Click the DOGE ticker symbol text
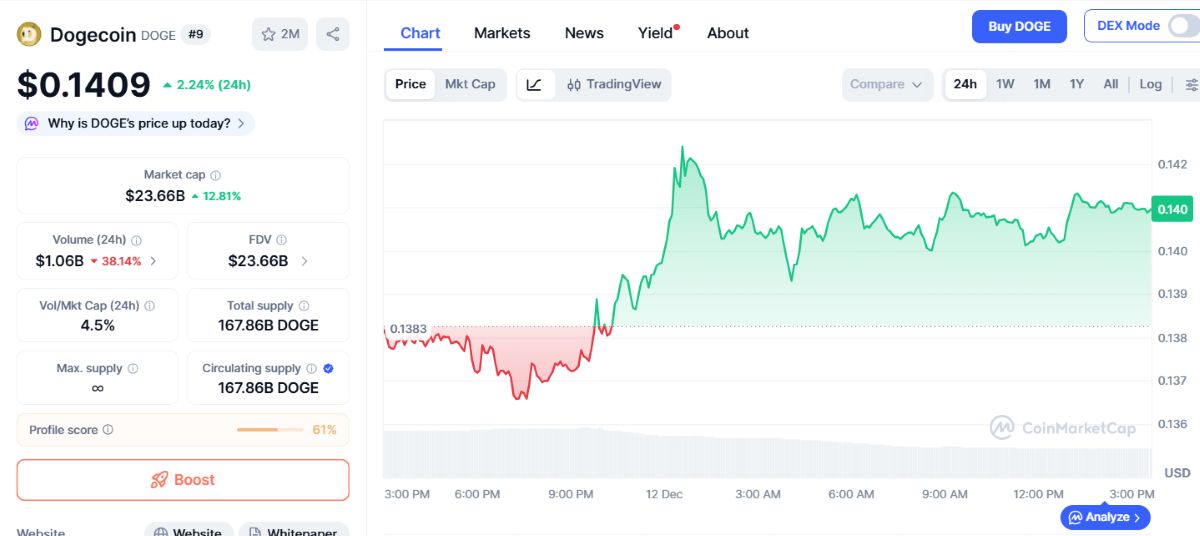Screen dimensions: 1200x536 [158, 35]
